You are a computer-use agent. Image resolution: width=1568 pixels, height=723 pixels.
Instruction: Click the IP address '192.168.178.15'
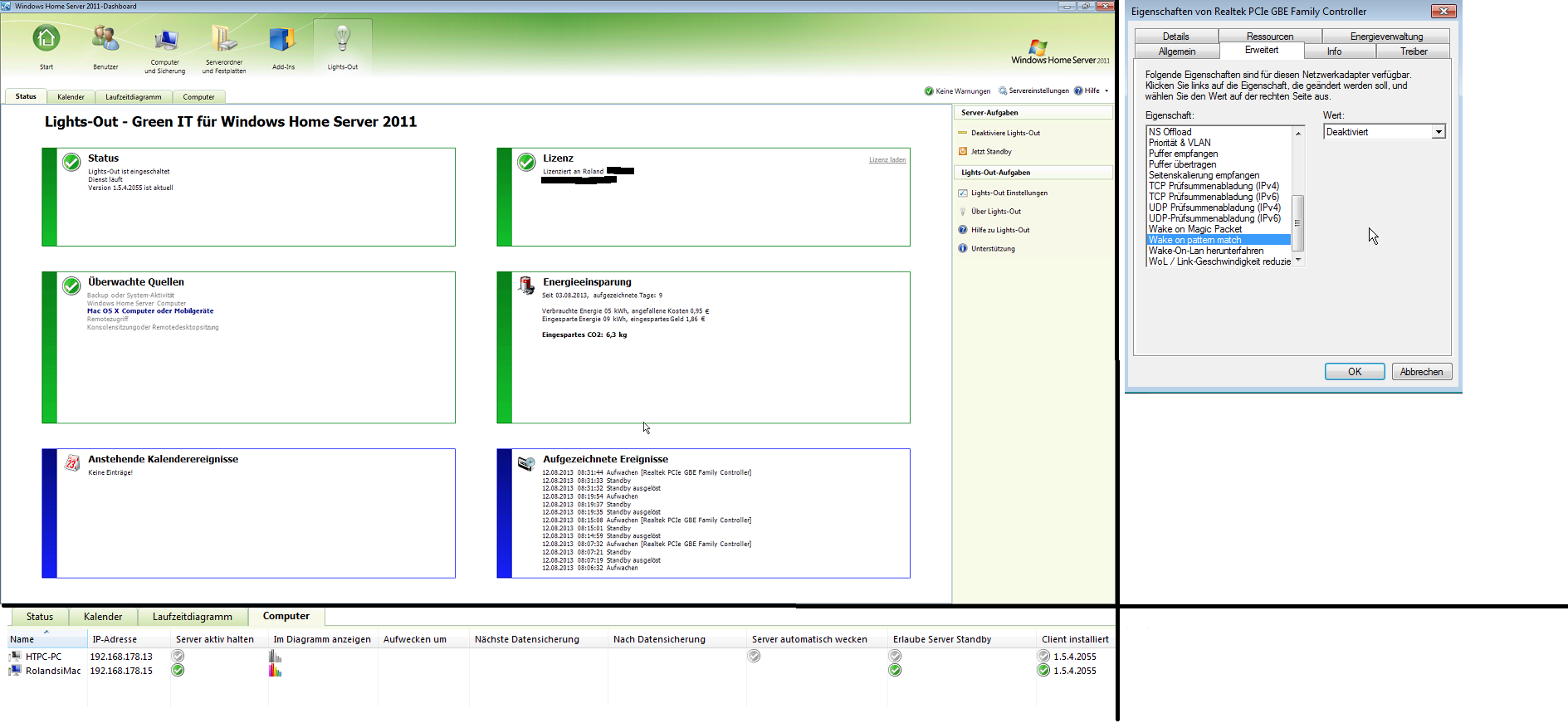(121, 671)
